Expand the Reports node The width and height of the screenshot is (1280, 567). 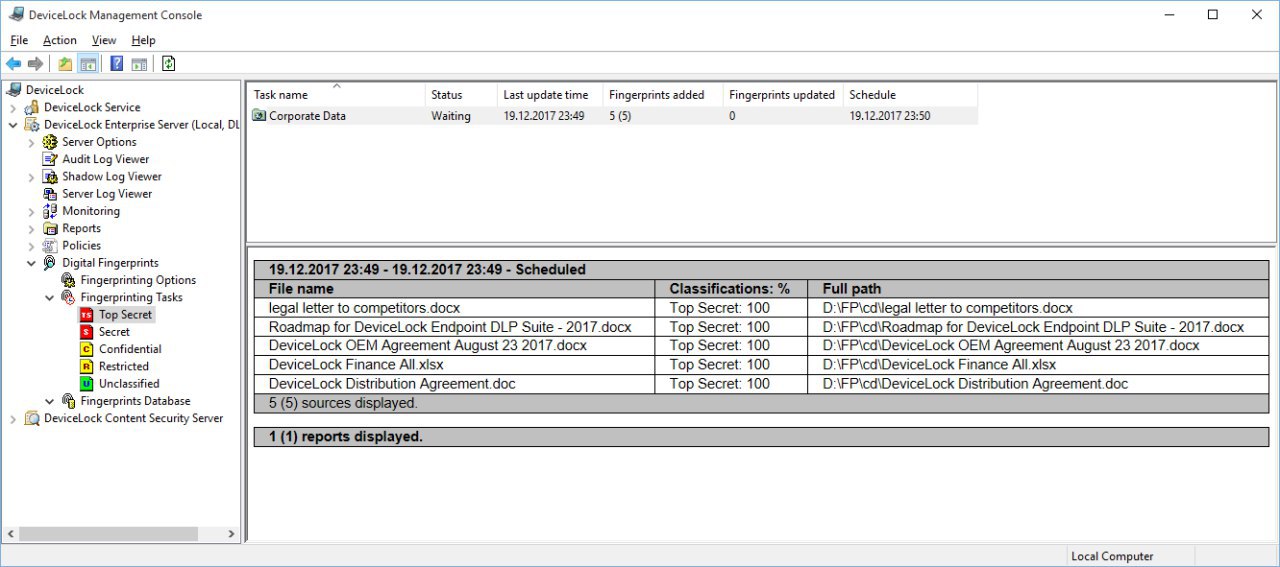(31, 229)
